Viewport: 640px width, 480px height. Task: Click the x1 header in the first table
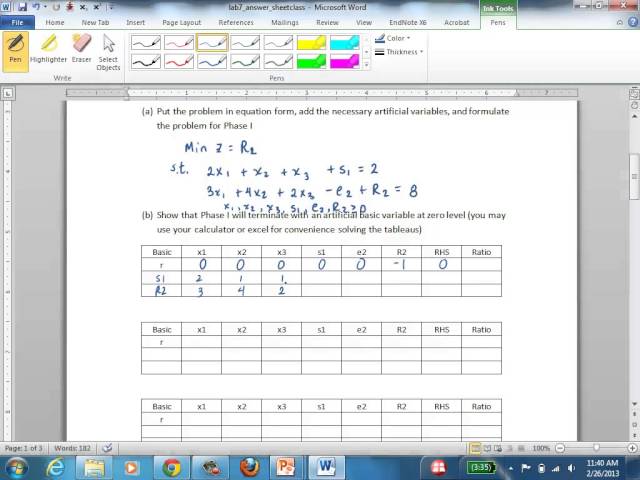202,252
